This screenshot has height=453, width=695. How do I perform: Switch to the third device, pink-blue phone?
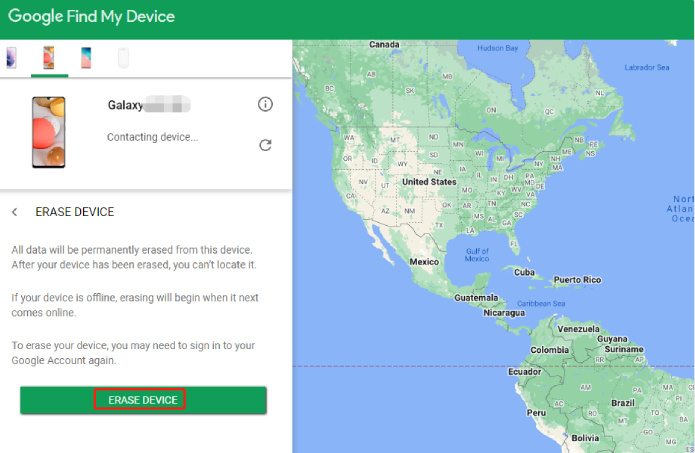(86, 58)
